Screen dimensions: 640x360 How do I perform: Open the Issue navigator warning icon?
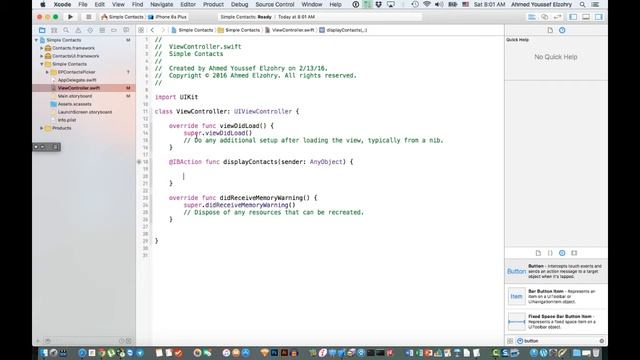78,30
